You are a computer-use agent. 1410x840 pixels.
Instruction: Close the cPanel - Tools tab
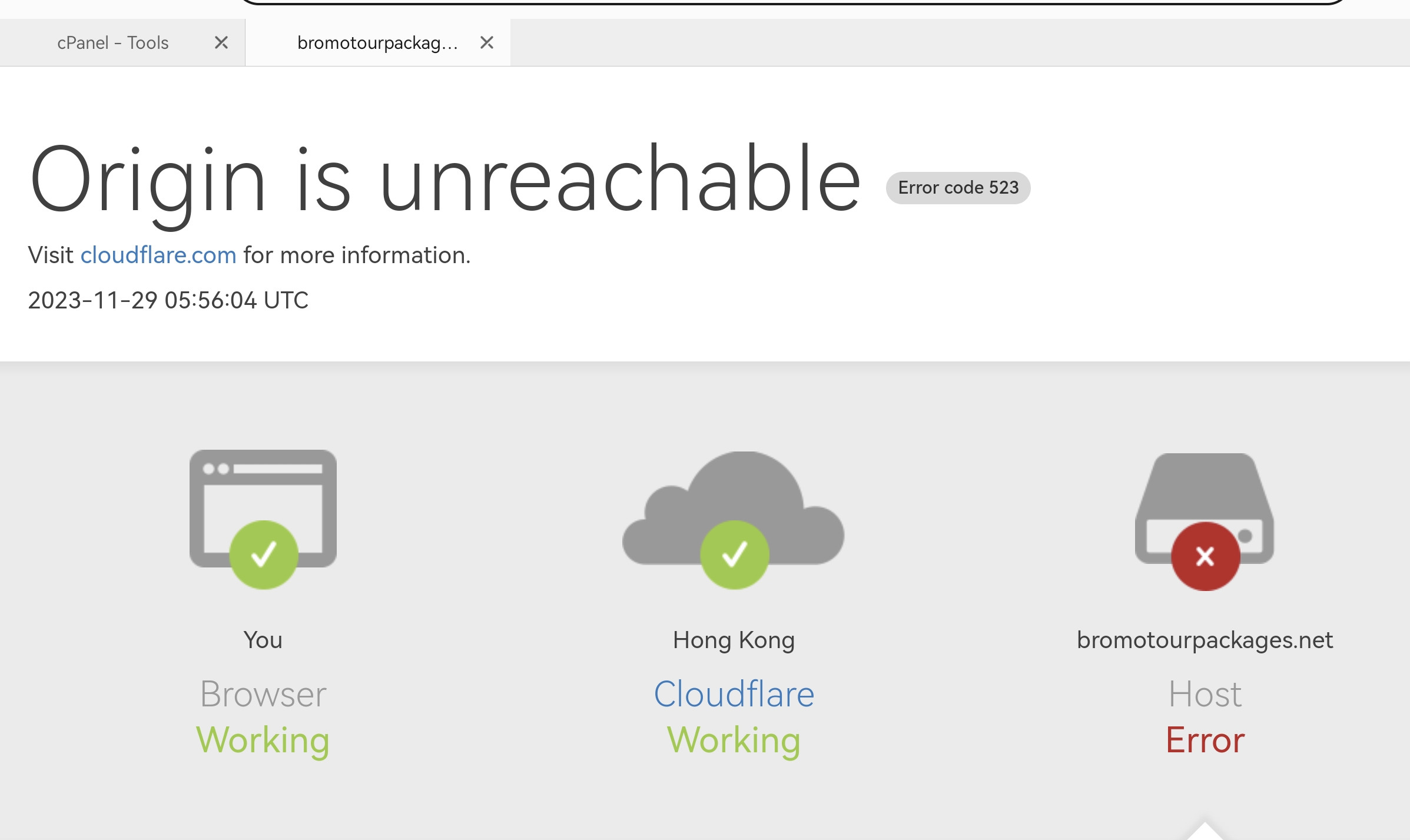[221, 42]
